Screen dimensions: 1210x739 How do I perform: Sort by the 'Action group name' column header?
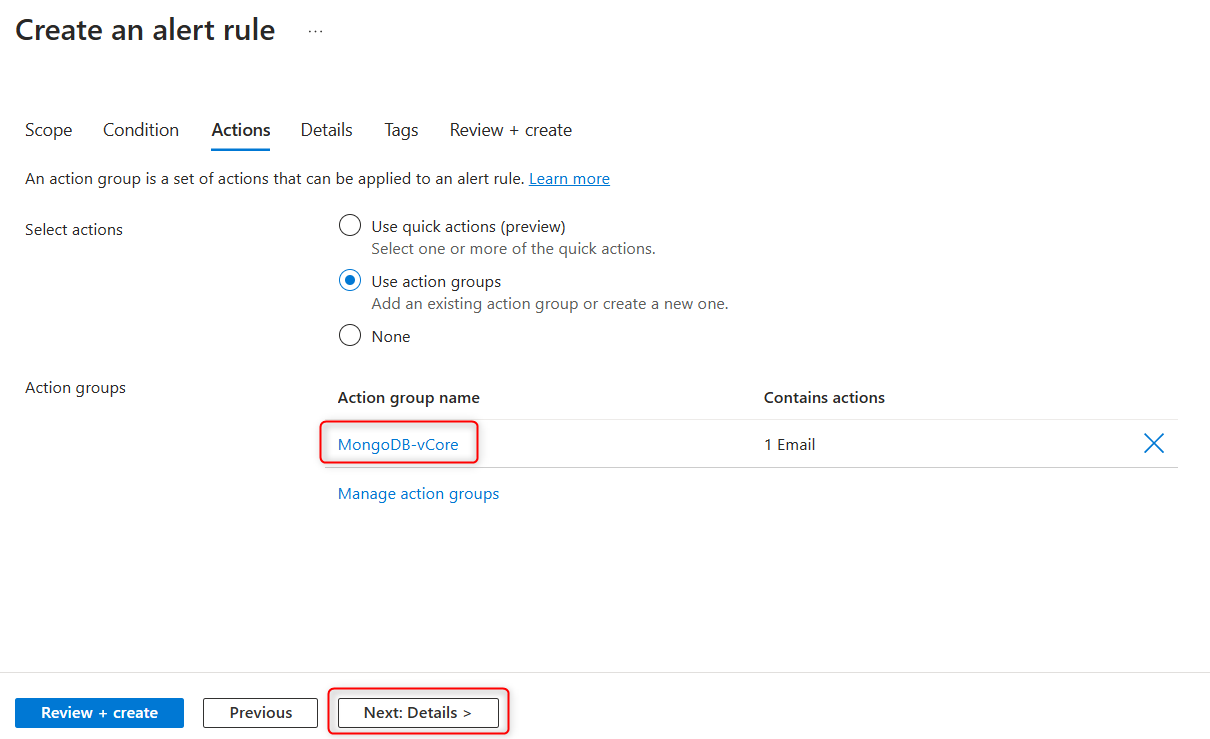[409, 397]
